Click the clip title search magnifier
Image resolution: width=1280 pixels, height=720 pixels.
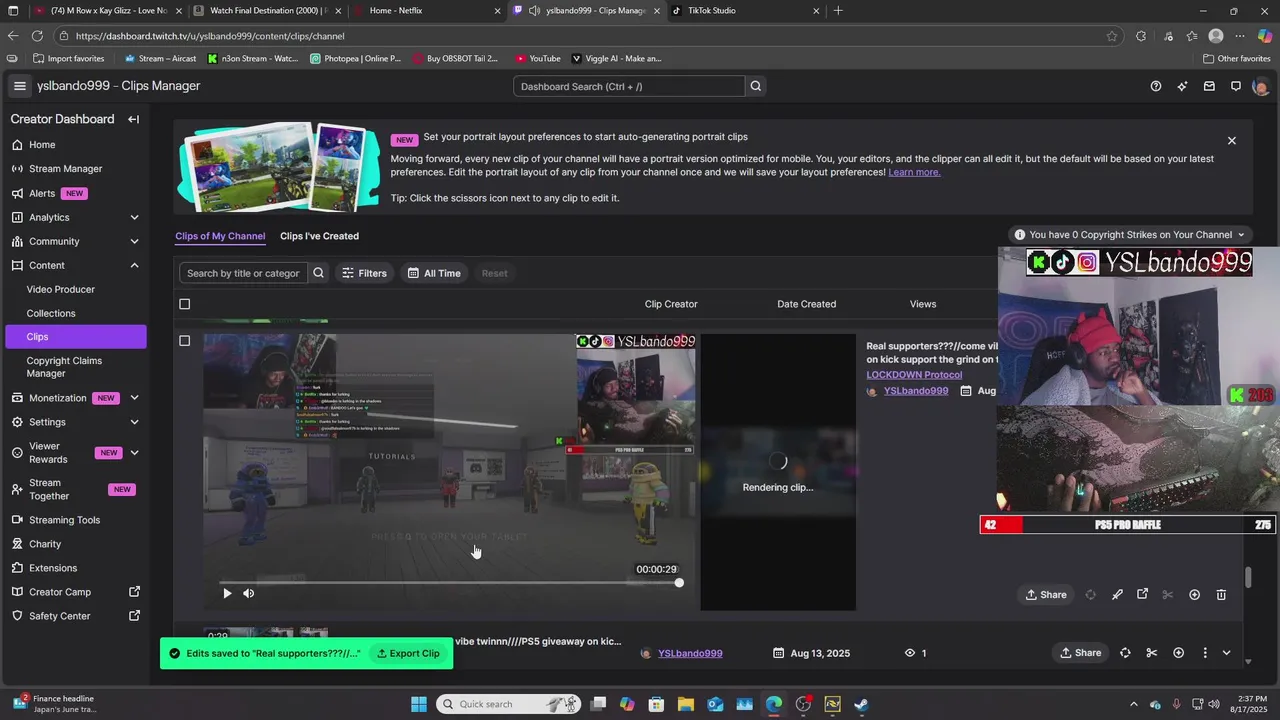coord(318,273)
